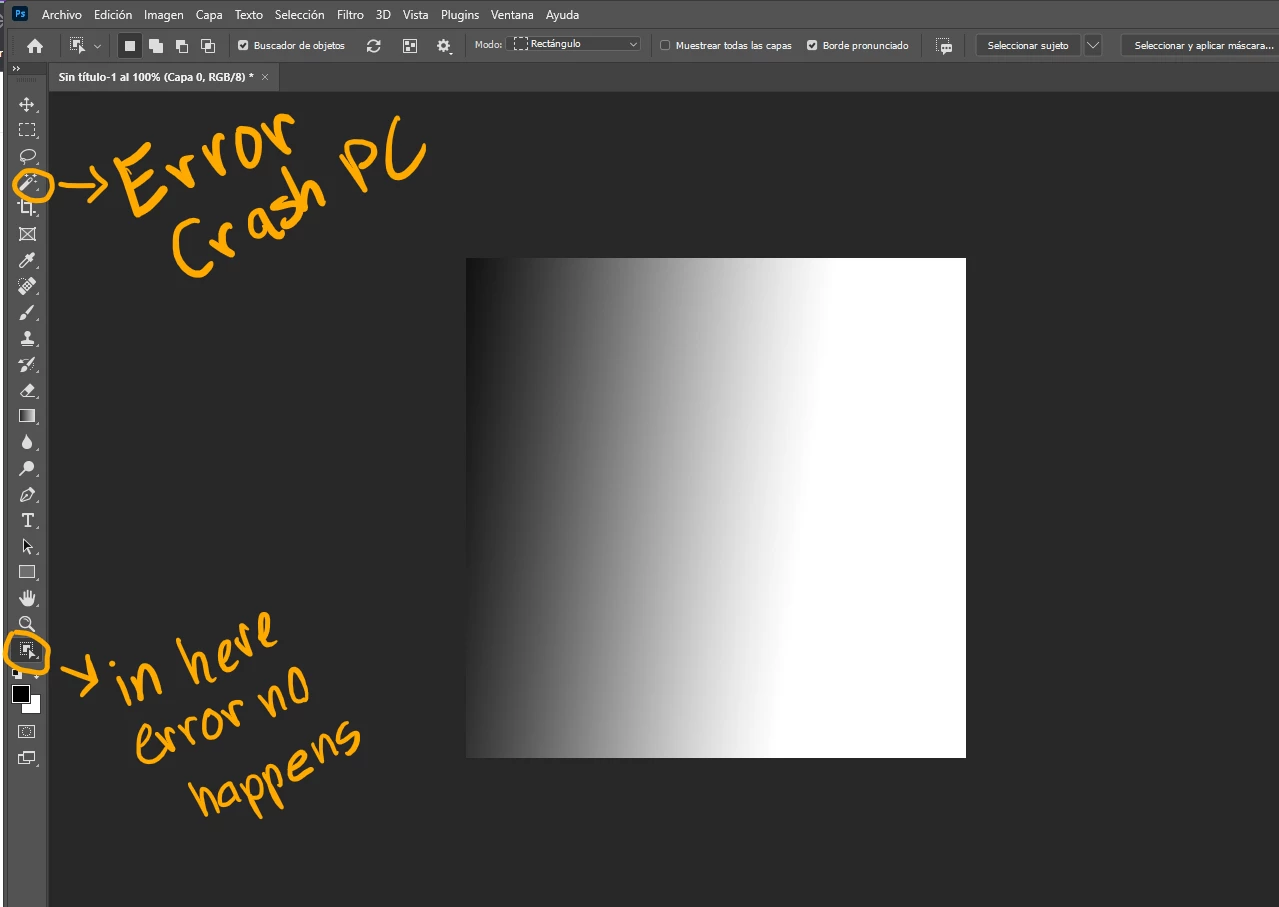Toggle Buscador de objetos checkbox
Screen dimensions: 1279x907
click(x=243, y=46)
